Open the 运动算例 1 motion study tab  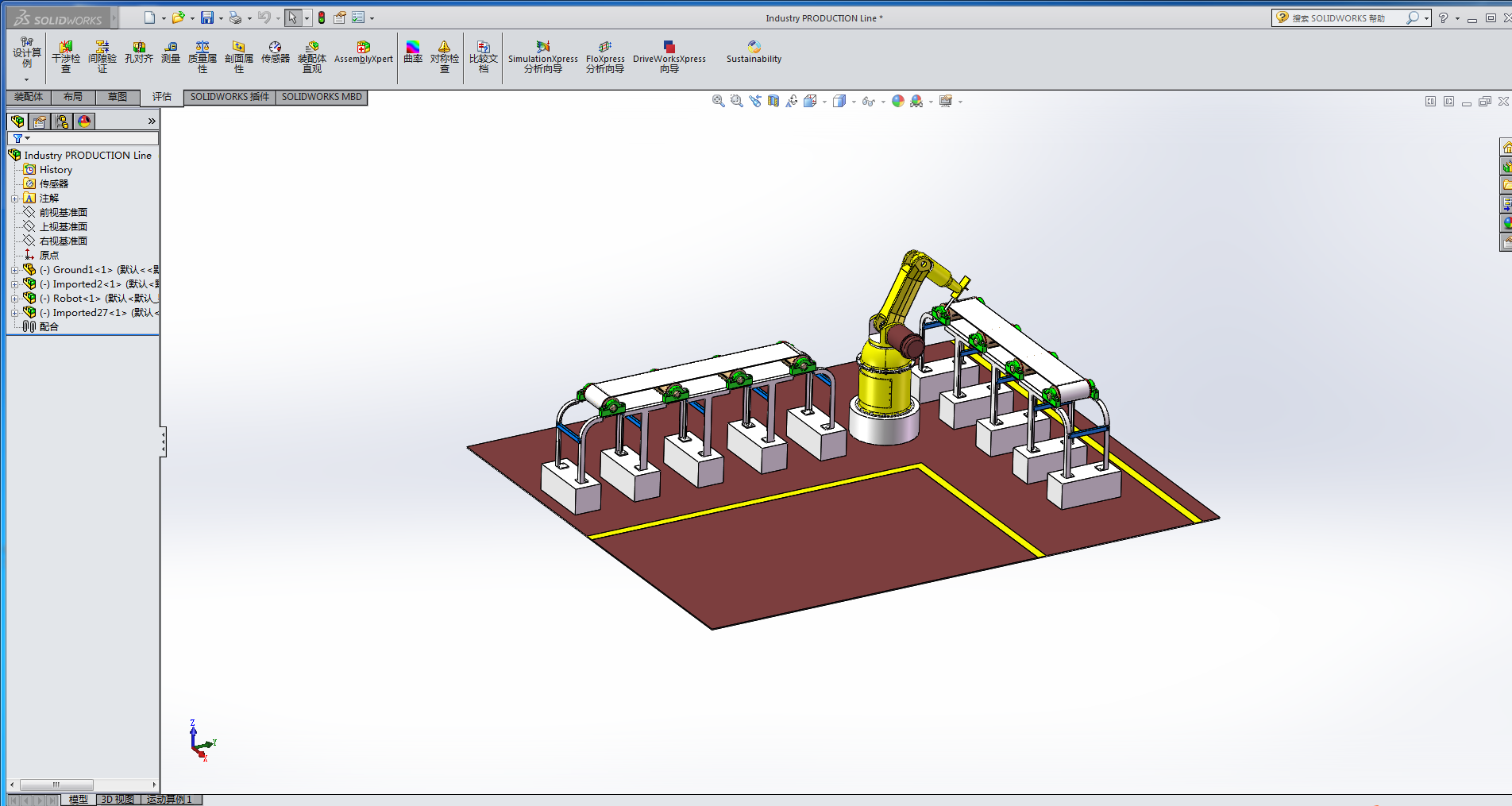(x=170, y=799)
